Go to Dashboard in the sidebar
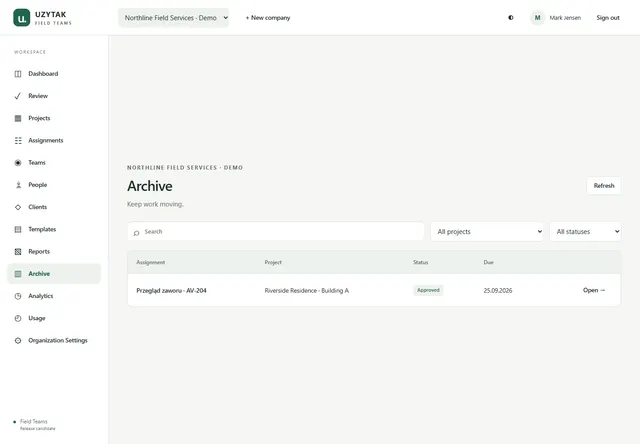The height and width of the screenshot is (444, 640). tap(54, 74)
